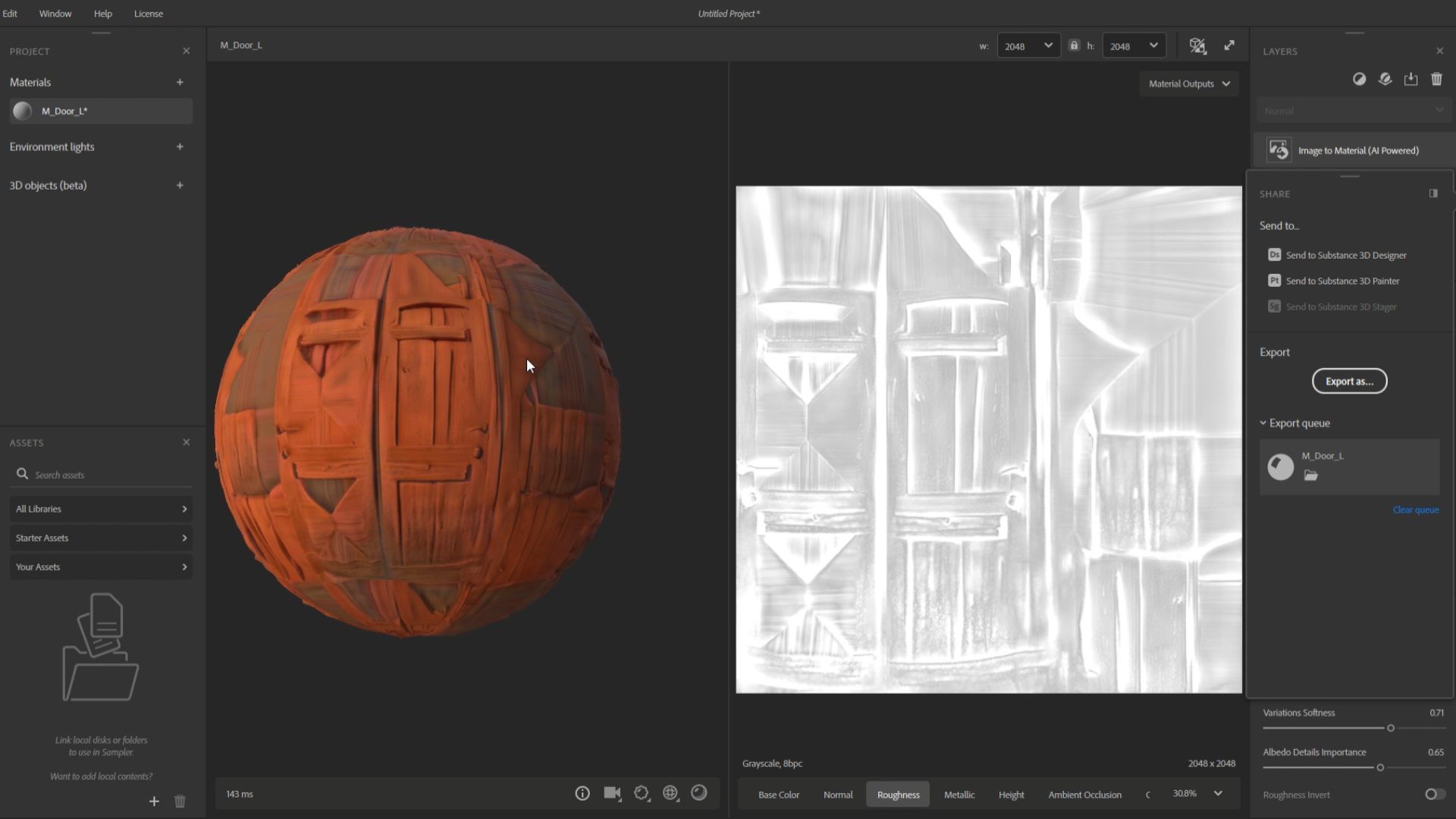Switch to the Ambient Occlusion tab
This screenshot has width=1456, height=819.
point(1084,795)
